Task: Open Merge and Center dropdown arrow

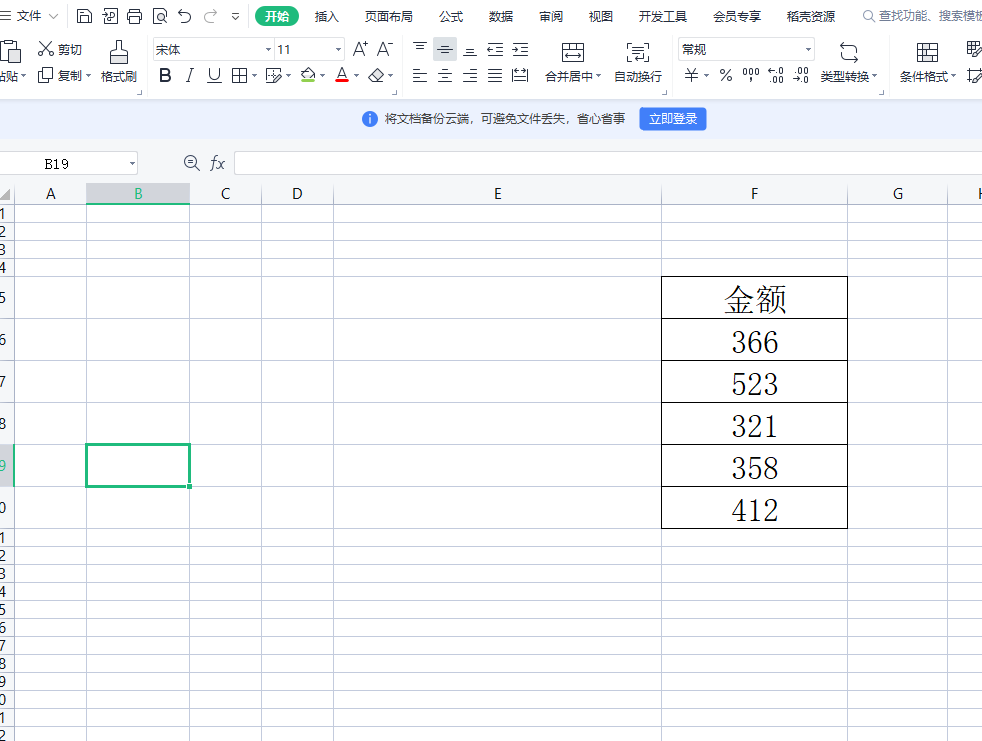Action: point(598,76)
